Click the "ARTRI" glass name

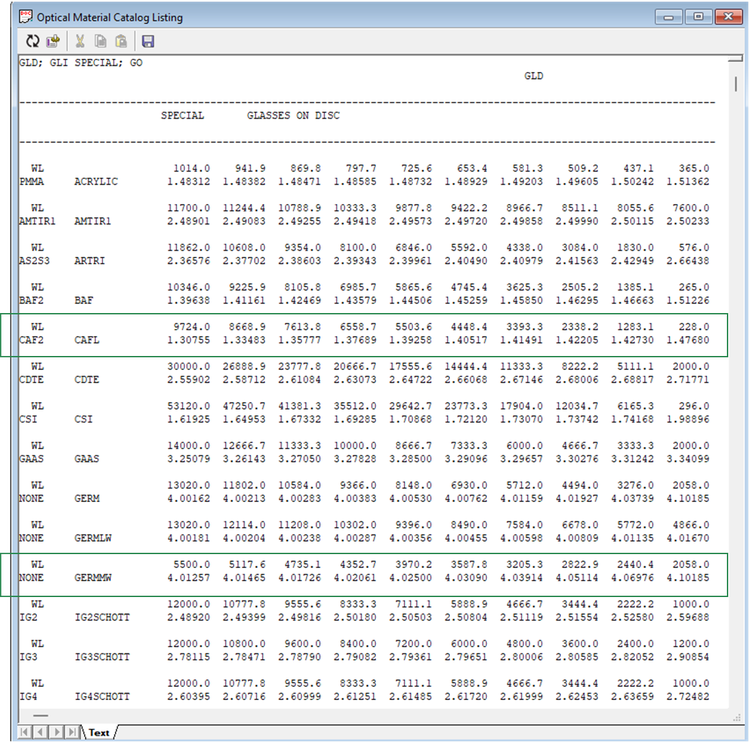[x=89, y=261]
